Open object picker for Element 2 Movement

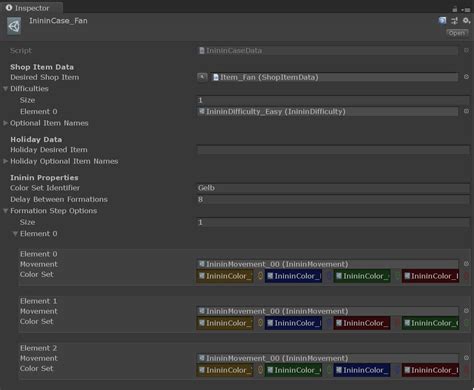pos(466,358)
